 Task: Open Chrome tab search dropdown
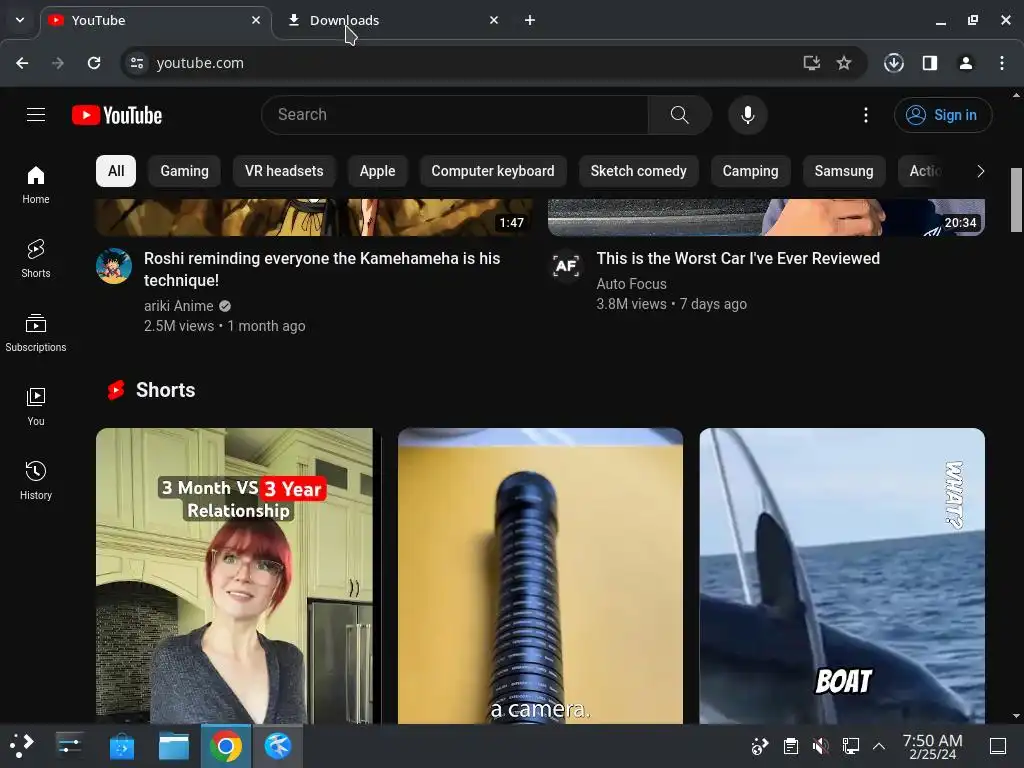tap(20, 20)
